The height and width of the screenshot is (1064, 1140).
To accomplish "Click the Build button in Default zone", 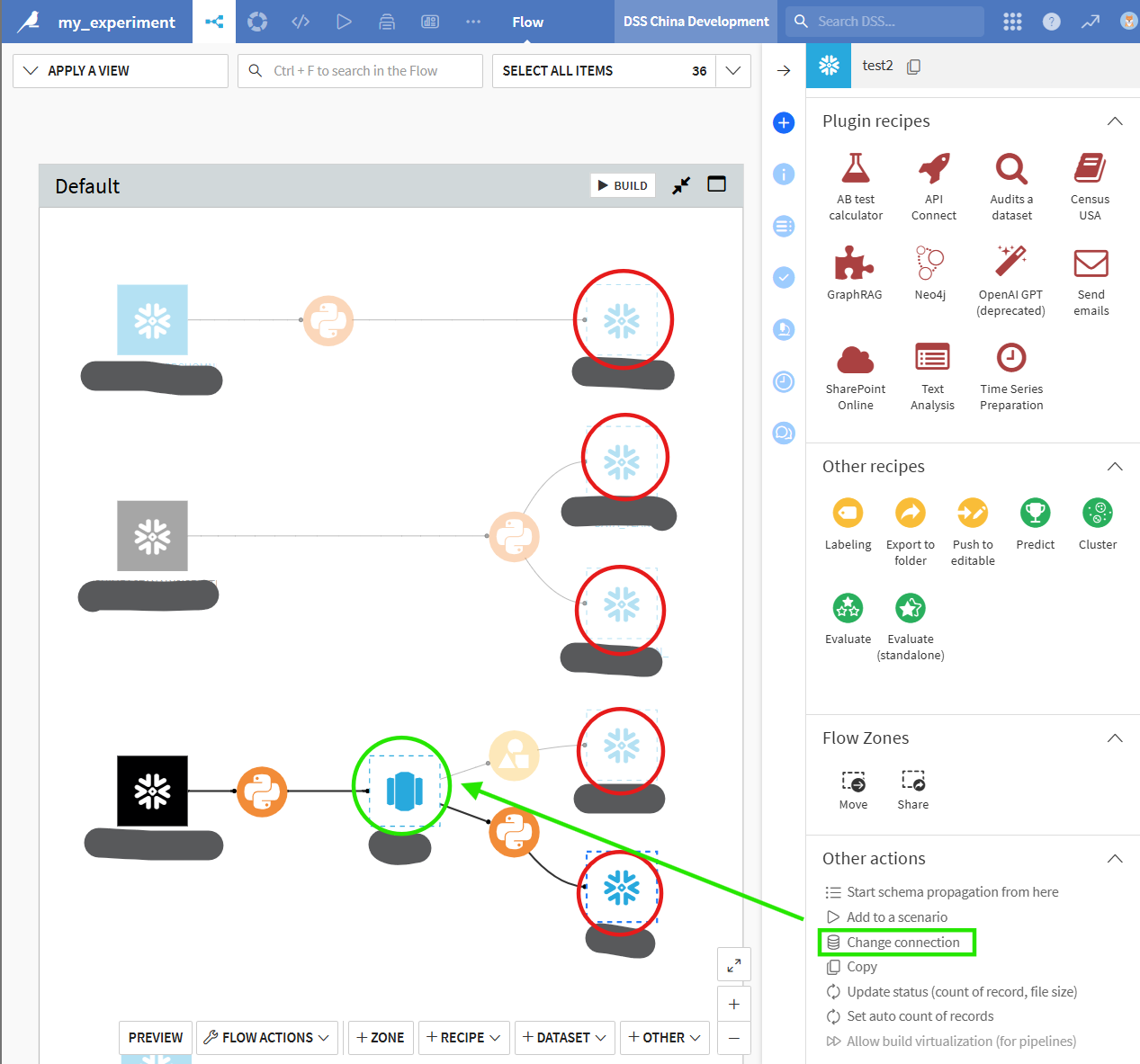I will (x=623, y=185).
